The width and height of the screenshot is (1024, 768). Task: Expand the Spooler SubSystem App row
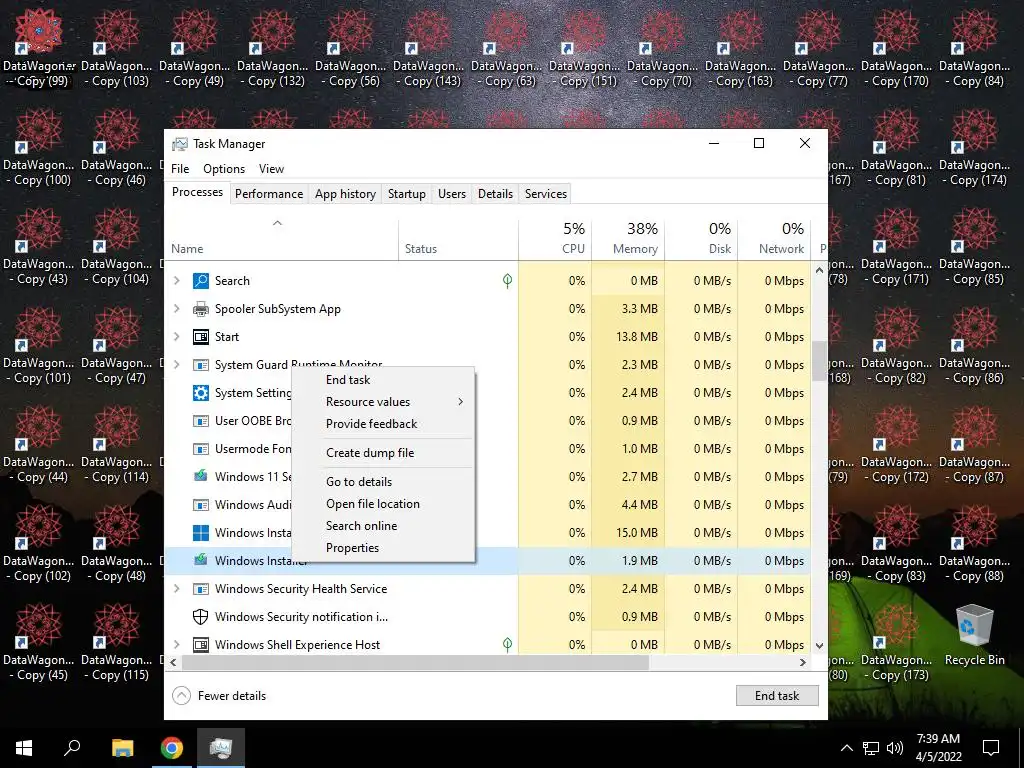tap(176, 309)
